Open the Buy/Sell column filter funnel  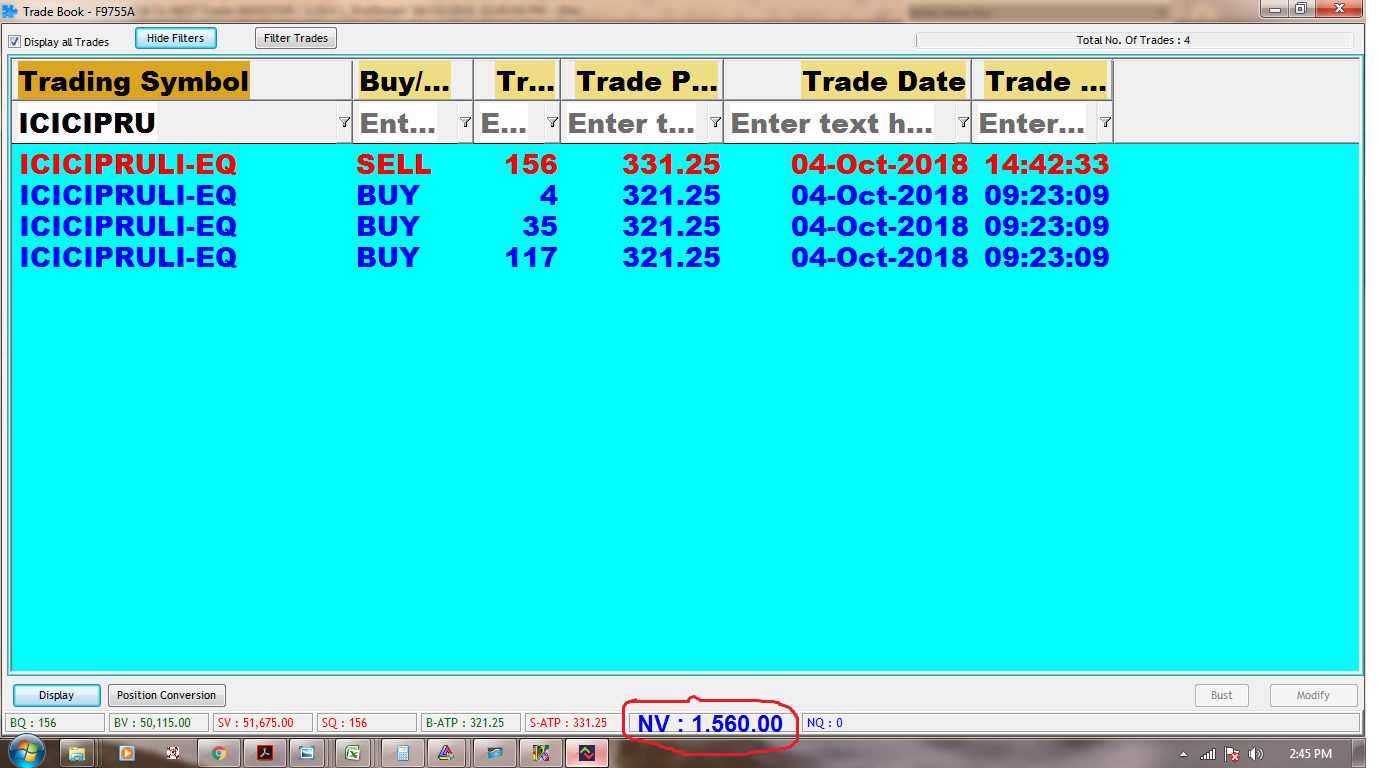click(x=465, y=122)
